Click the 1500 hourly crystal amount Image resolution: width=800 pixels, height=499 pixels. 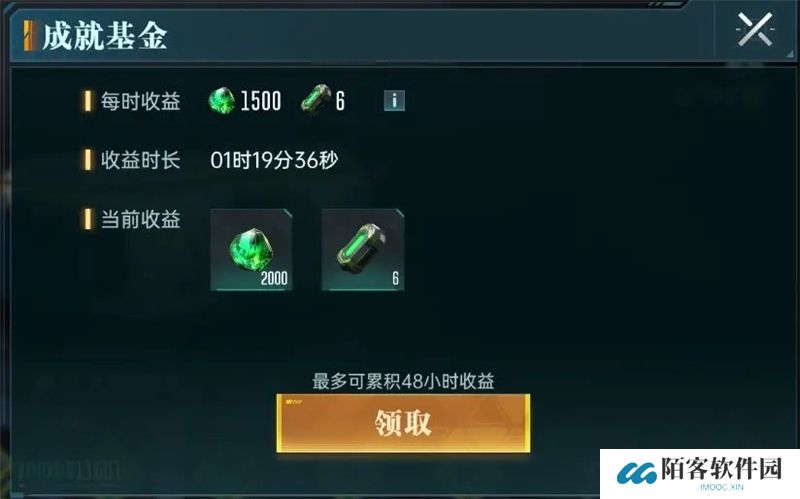click(x=261, y=101)
